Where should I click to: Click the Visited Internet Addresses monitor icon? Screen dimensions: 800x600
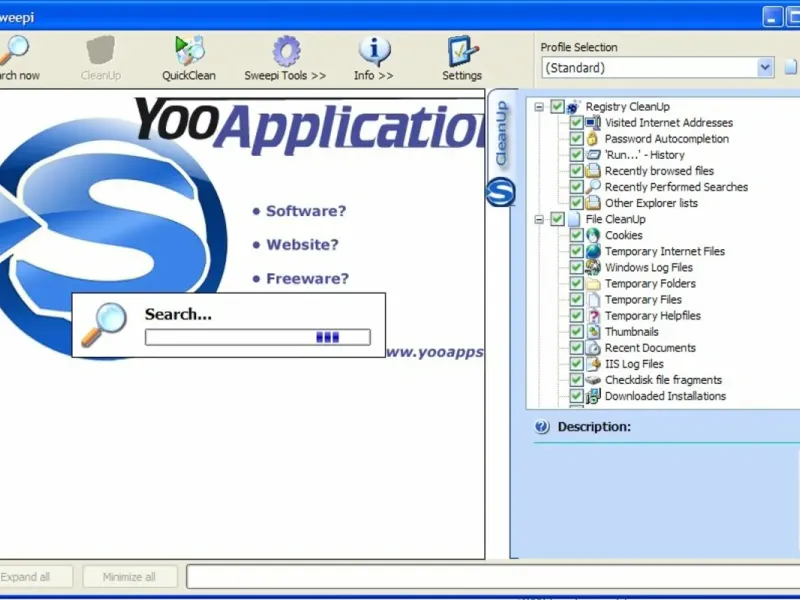point(593,122)
